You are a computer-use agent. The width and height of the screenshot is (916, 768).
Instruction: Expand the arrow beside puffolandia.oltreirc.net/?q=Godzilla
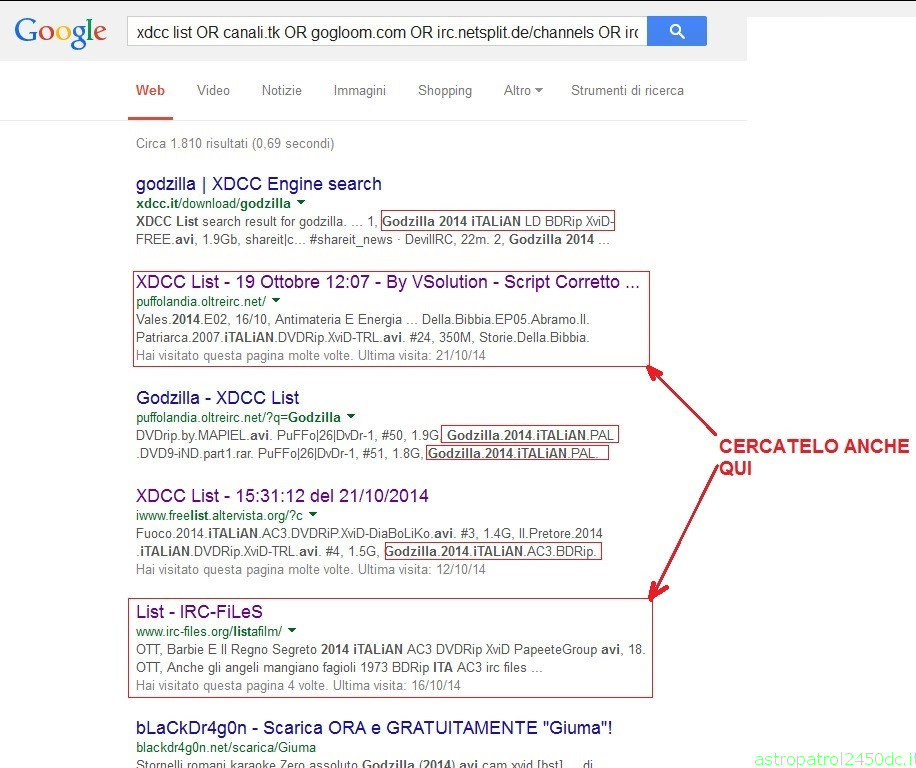[x=351, y=416]
